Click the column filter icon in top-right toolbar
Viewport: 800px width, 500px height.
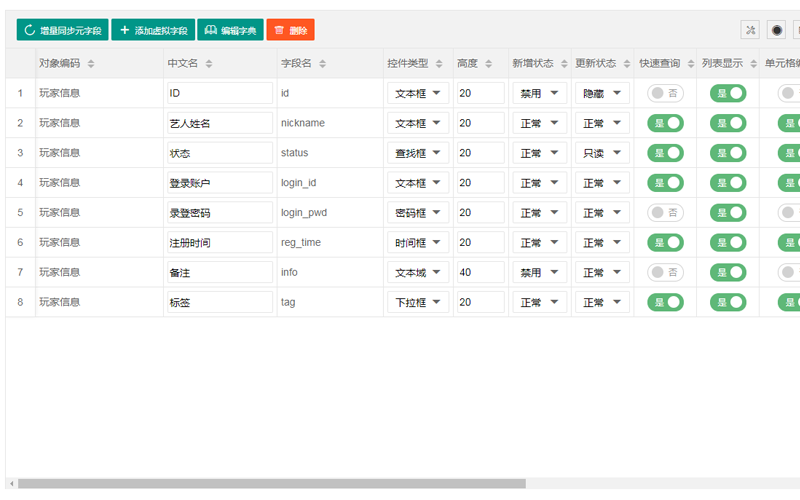[x=750, y=30]
